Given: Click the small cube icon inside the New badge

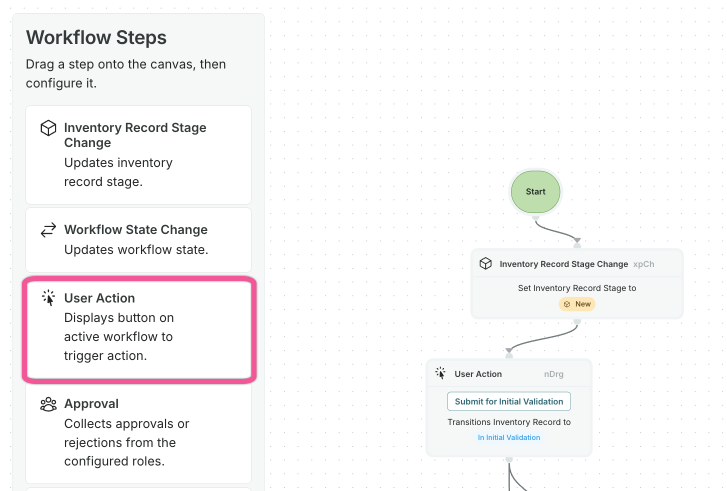Looking at the screenshot, I should click(566, 304).
